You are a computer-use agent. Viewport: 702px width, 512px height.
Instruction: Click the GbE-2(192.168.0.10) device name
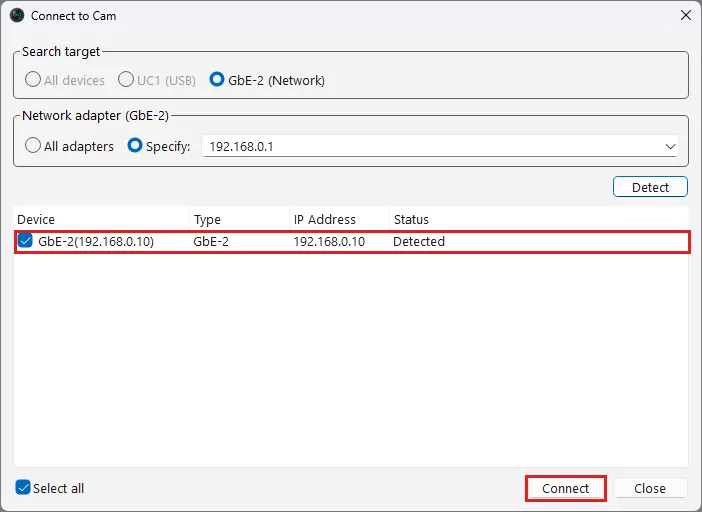96,242
